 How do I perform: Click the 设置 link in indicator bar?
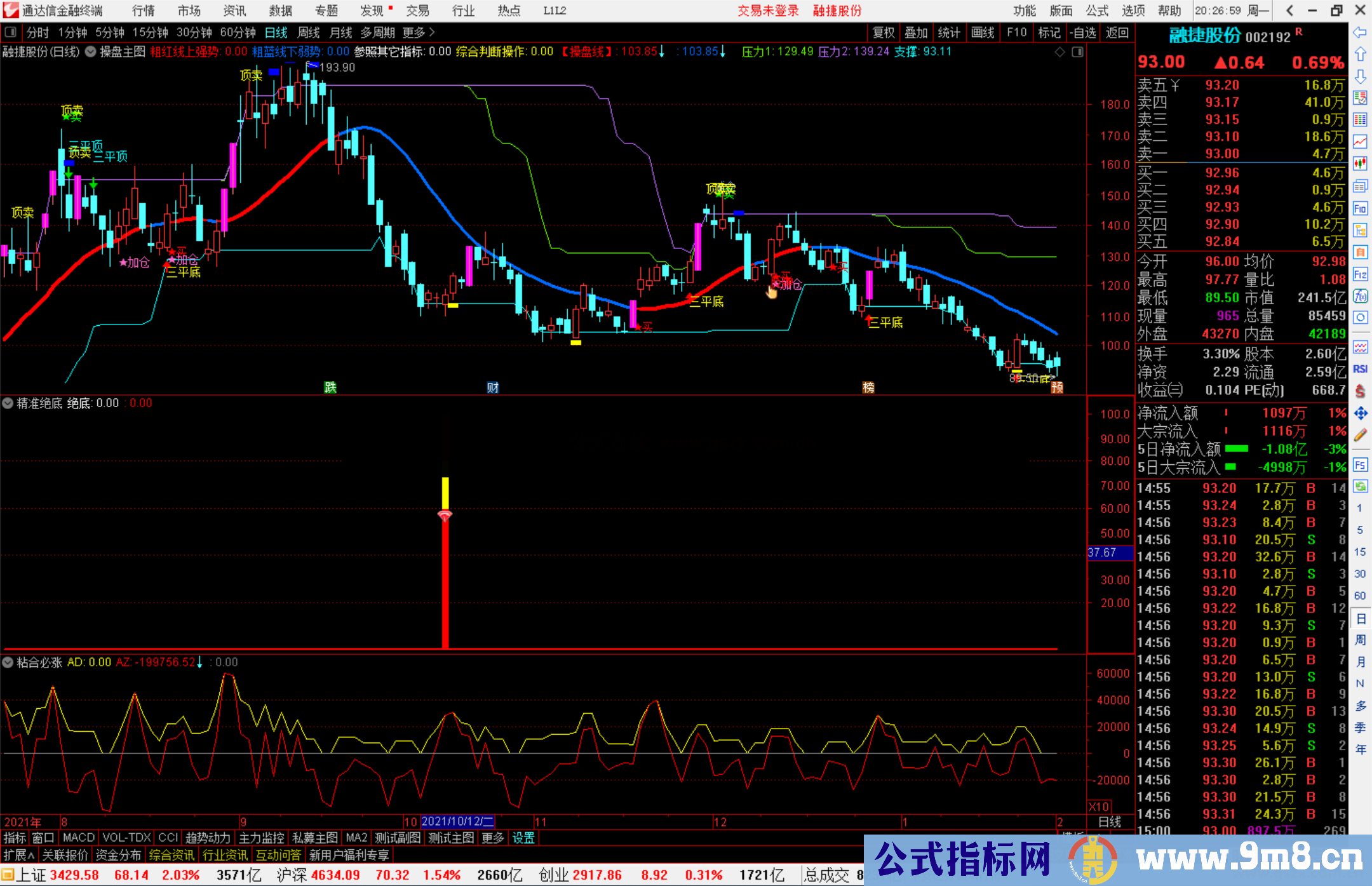[x=523, y=838]
